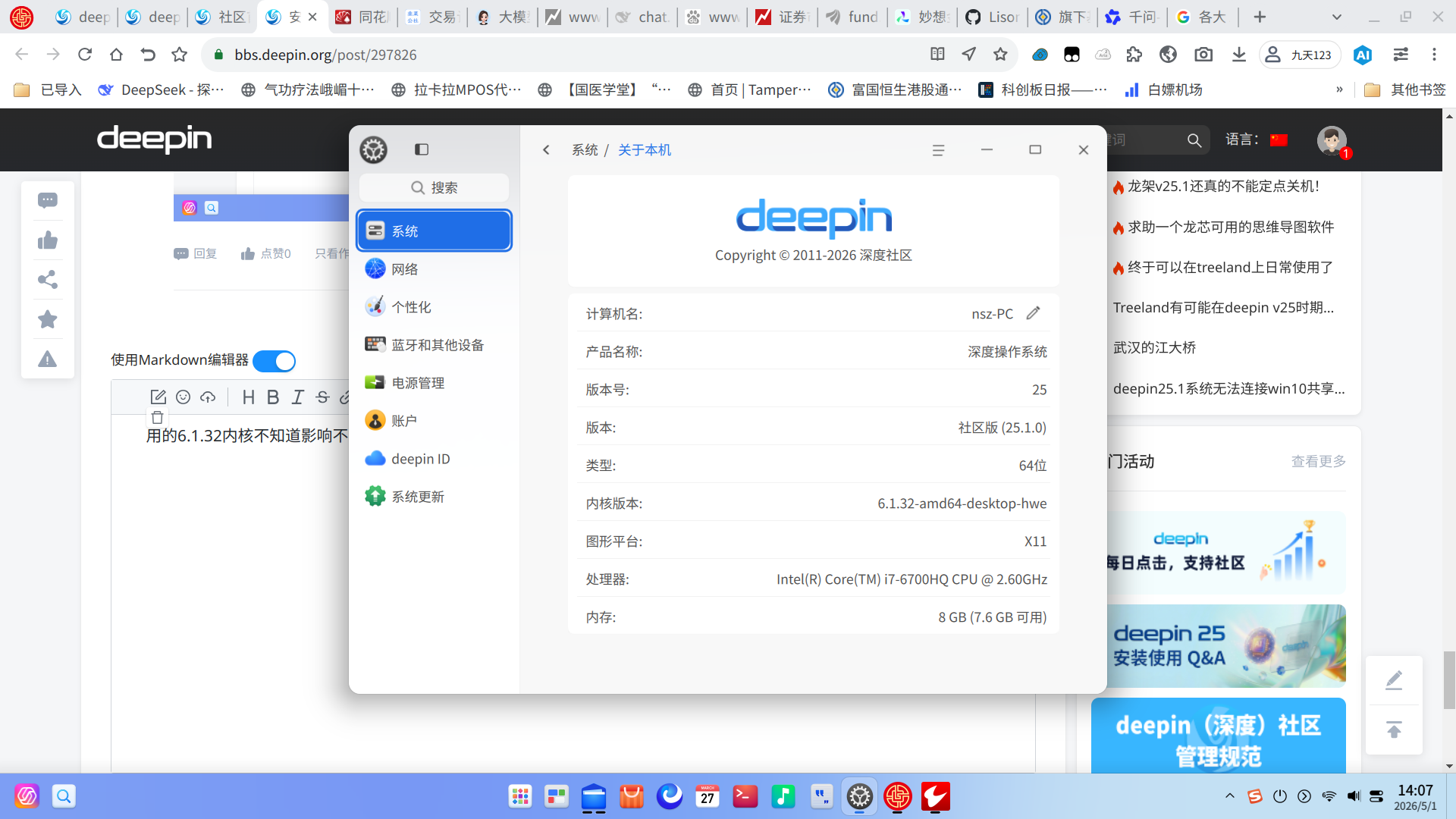The width and height of the screenshot is (1456, 819).
Task: Click the comment bubble icon in left rail
Action: click(x=48, y=200)
